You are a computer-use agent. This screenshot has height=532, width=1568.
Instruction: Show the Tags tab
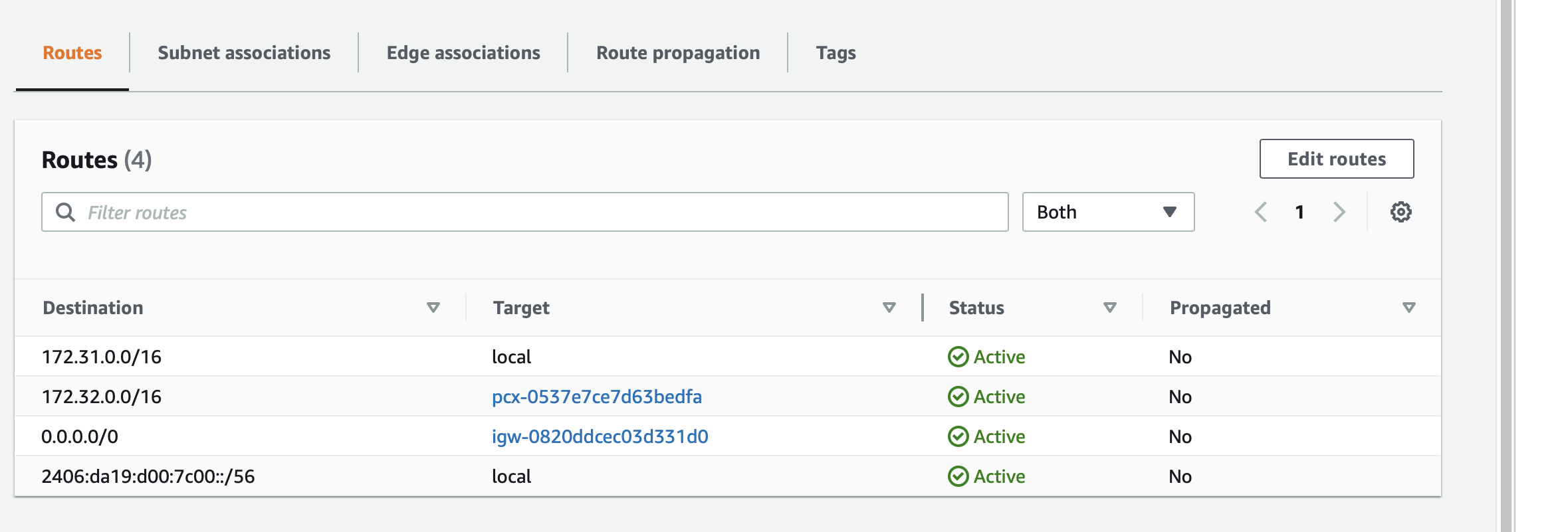[x=836, y=52]
